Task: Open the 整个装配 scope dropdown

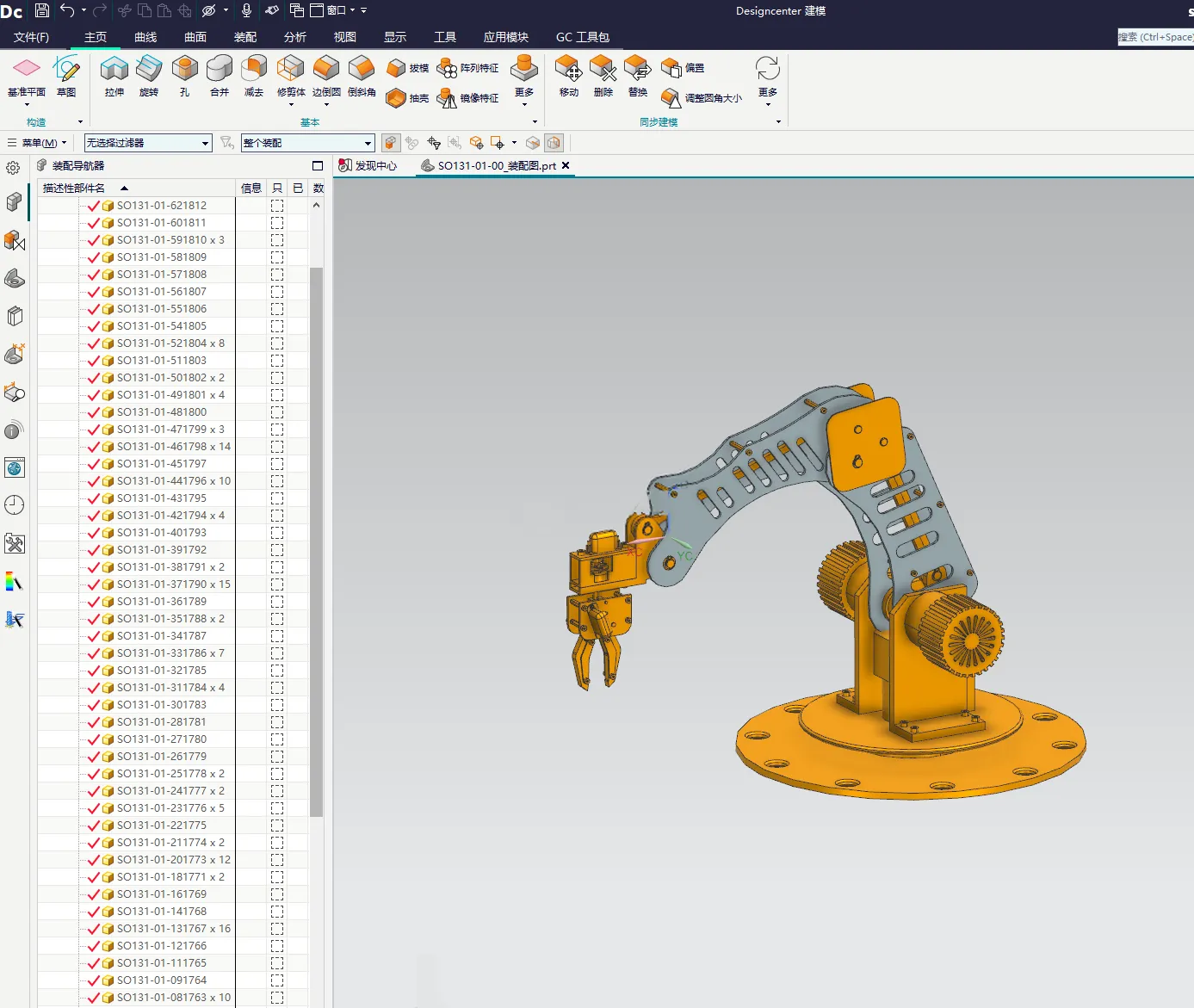Action: [x=307, y=143]
